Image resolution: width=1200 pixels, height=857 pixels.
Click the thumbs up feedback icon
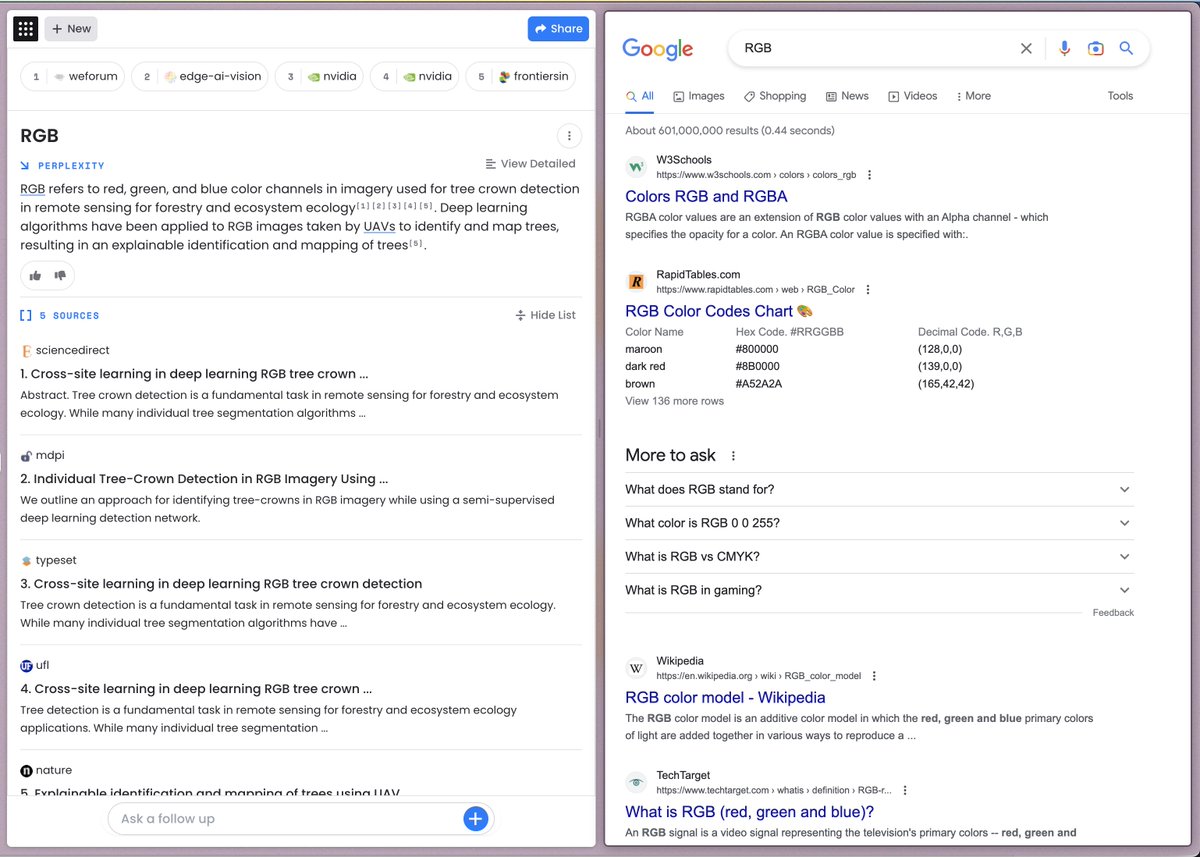tap(36, 275)
